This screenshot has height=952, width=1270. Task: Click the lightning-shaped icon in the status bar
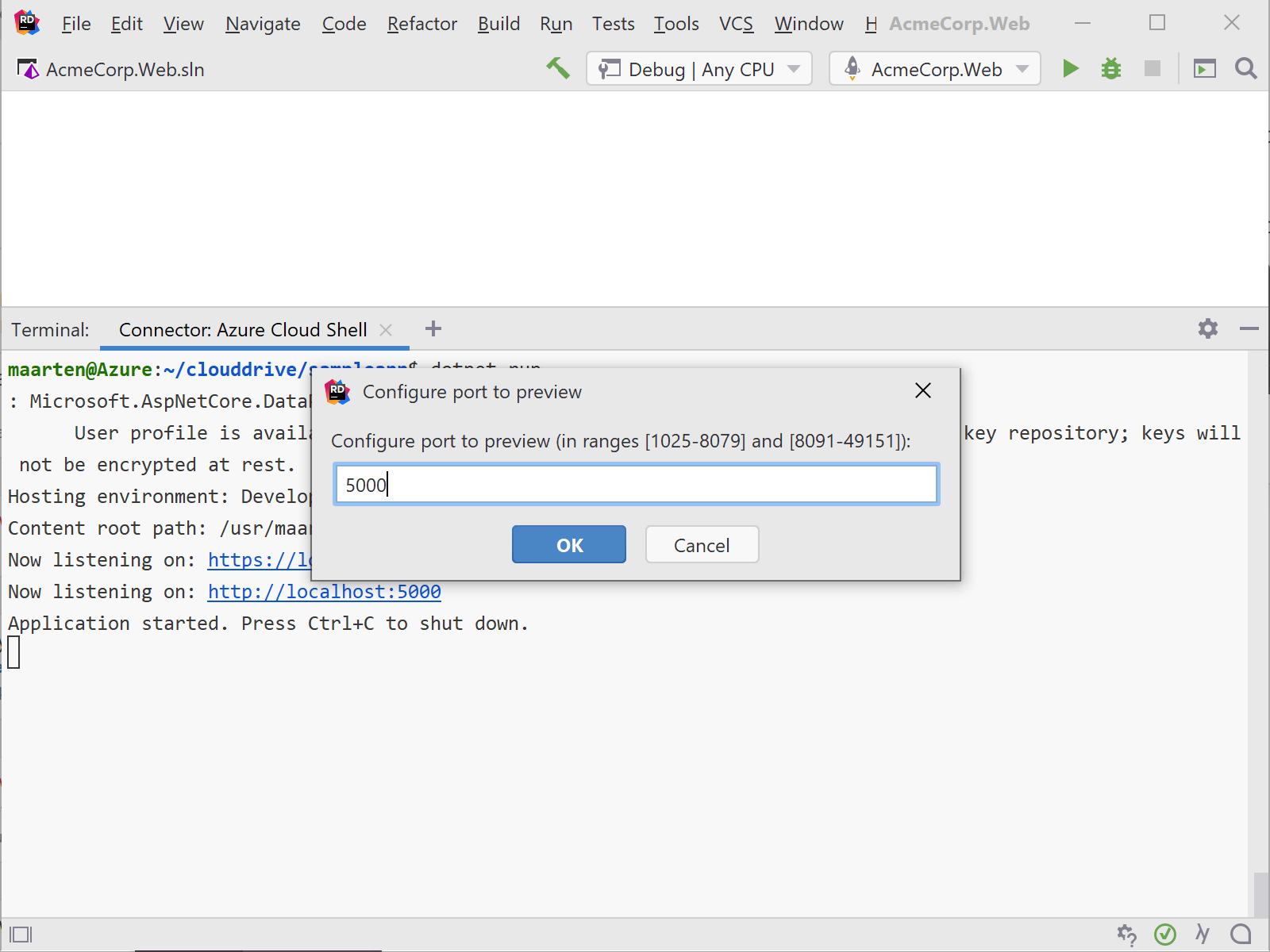(x=1203, y=935)
